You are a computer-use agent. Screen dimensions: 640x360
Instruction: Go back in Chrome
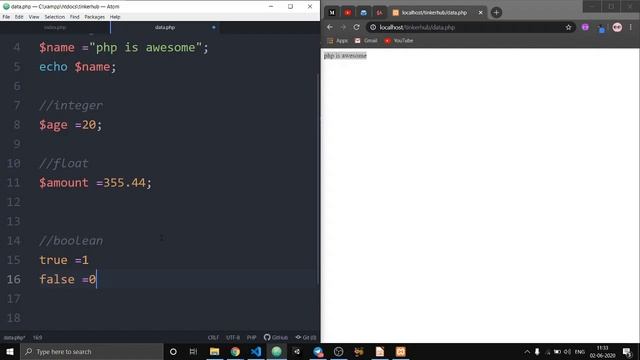click(330, 27)
